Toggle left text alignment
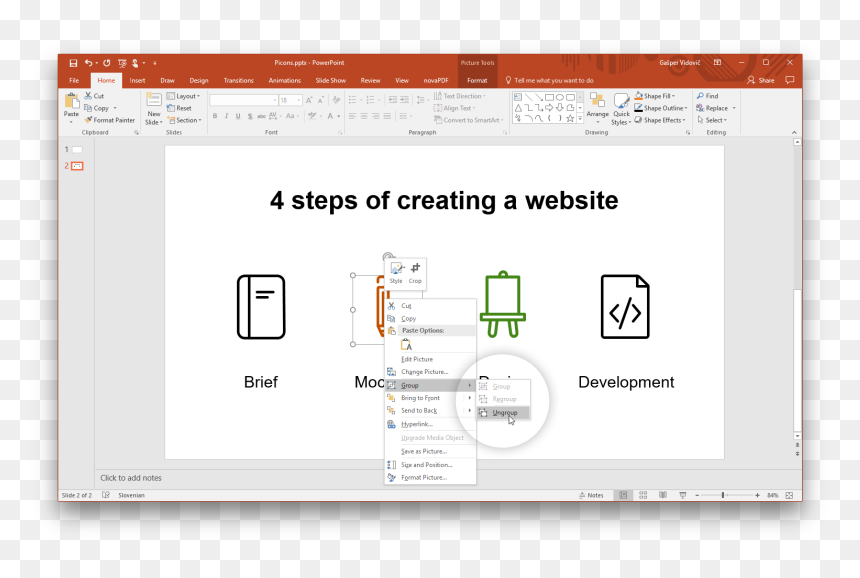Image resolution: width=860 pixels, height=578 pixels. 352,116
